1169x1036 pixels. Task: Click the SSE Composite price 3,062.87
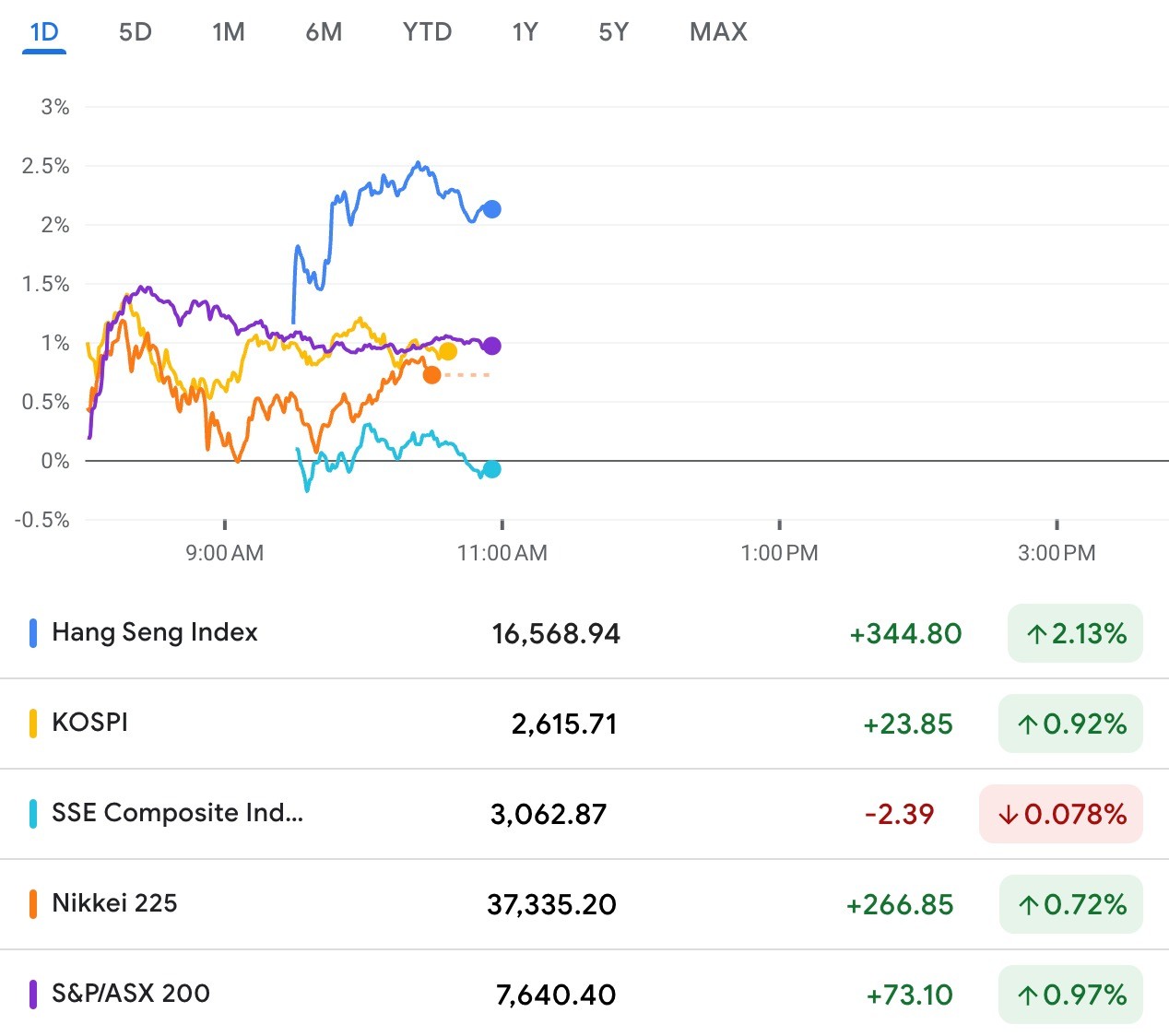[549, 815]
